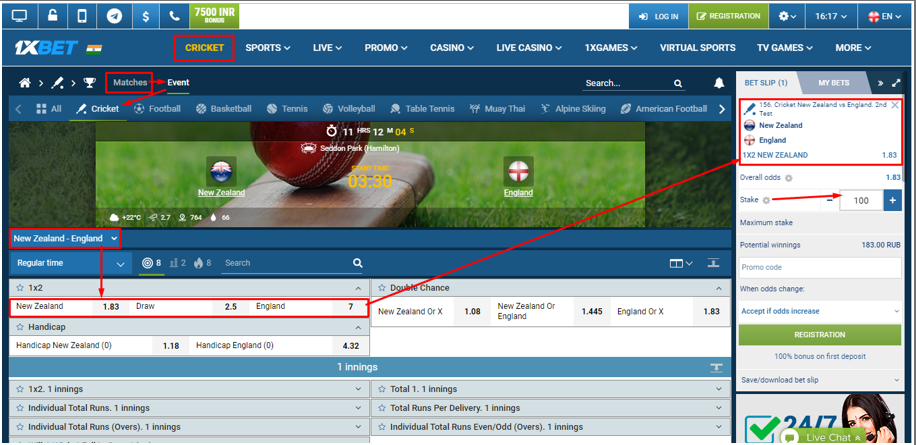Favorite the 1x2 market star
Screen dimensions: 916x445
pyautogui.click(x=20, y=288)
